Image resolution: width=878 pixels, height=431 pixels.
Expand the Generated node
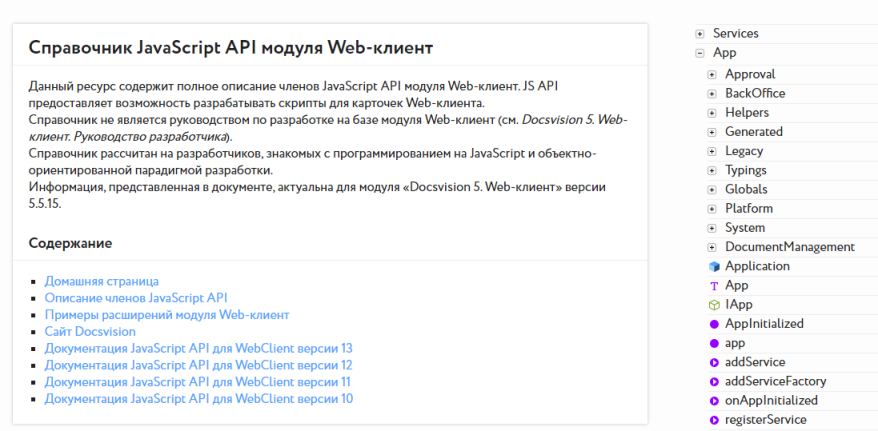pos(712,132)
